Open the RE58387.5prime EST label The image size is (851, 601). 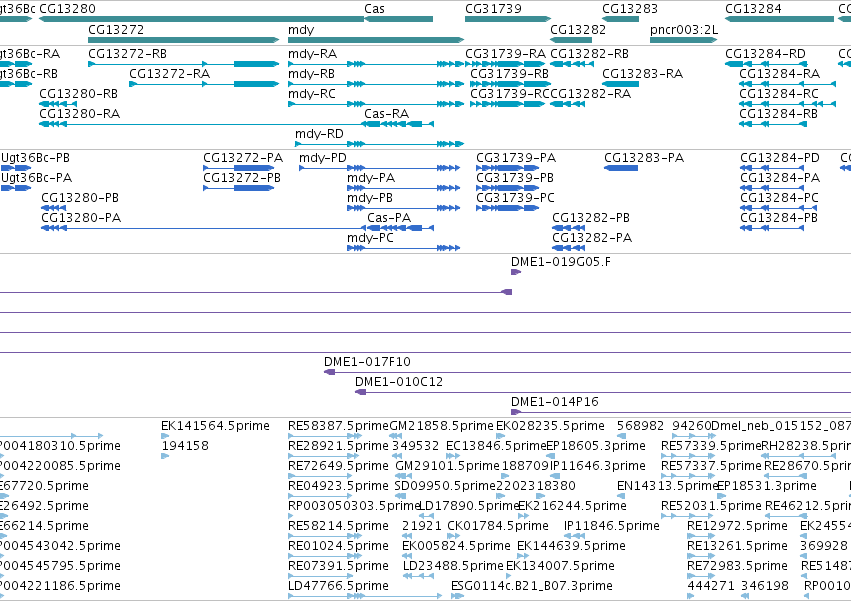tap(339, 426)
